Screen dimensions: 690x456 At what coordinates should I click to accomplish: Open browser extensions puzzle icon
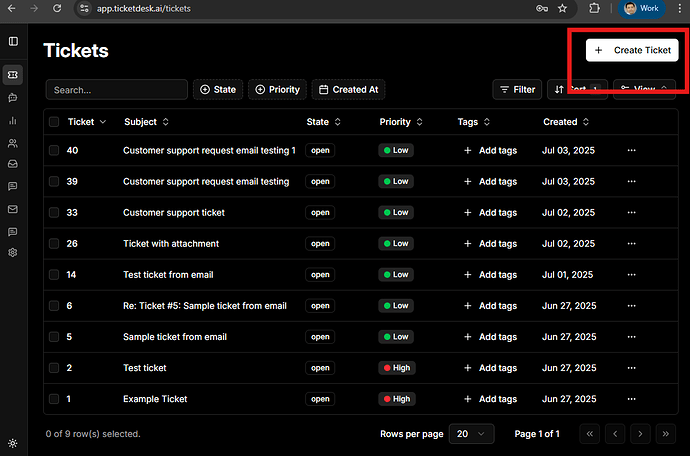pyautogui.click(x=595, y=8)
